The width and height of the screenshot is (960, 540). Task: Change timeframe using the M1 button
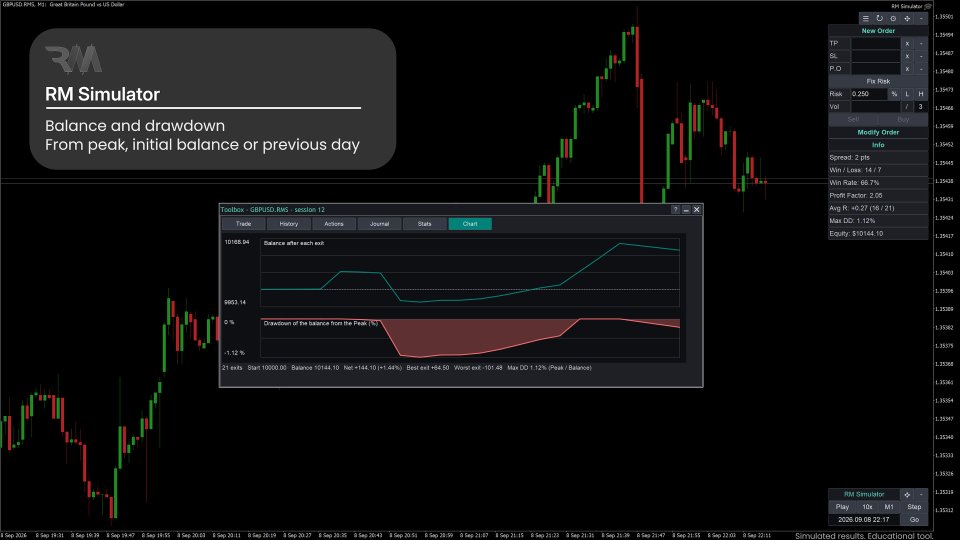[889, 507]
